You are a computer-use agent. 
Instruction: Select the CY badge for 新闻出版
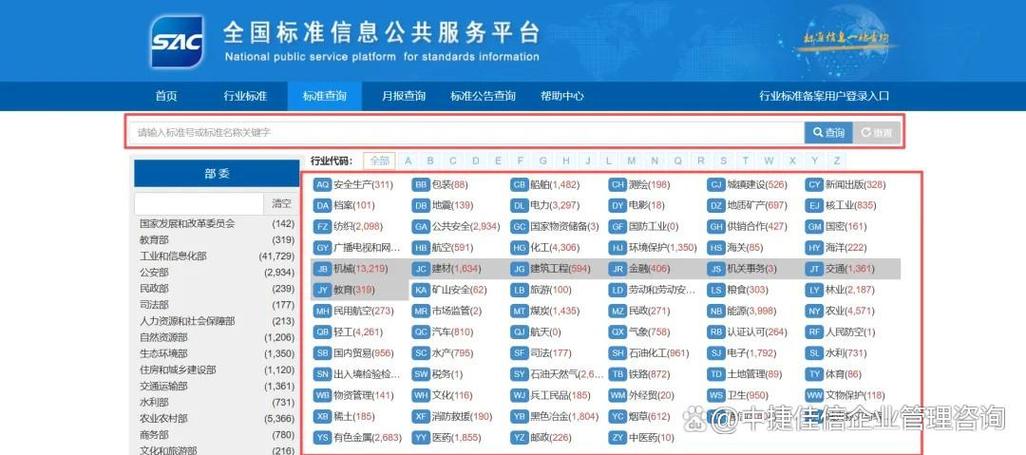(815, 185)
